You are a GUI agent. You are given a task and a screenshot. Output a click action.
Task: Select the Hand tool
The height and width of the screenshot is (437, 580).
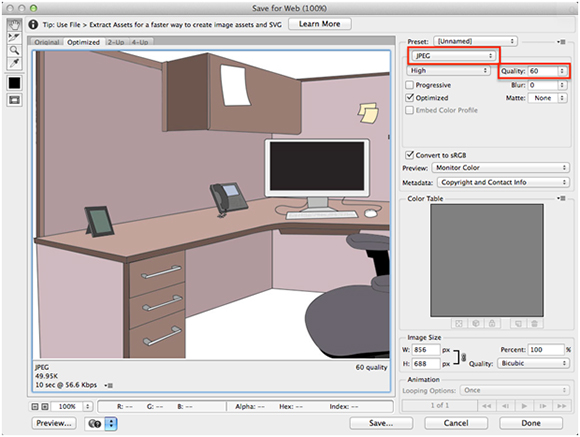[14, 25]
